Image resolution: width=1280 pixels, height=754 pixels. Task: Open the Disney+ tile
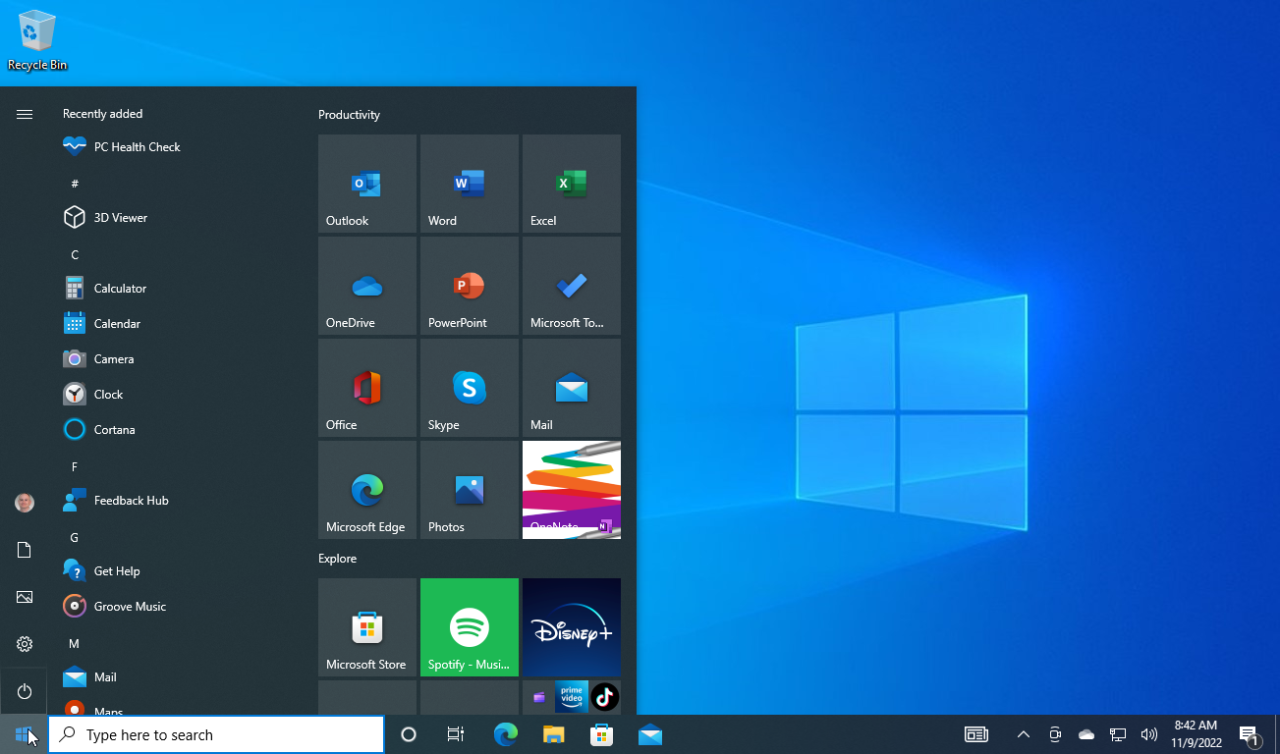pos(571,627)
